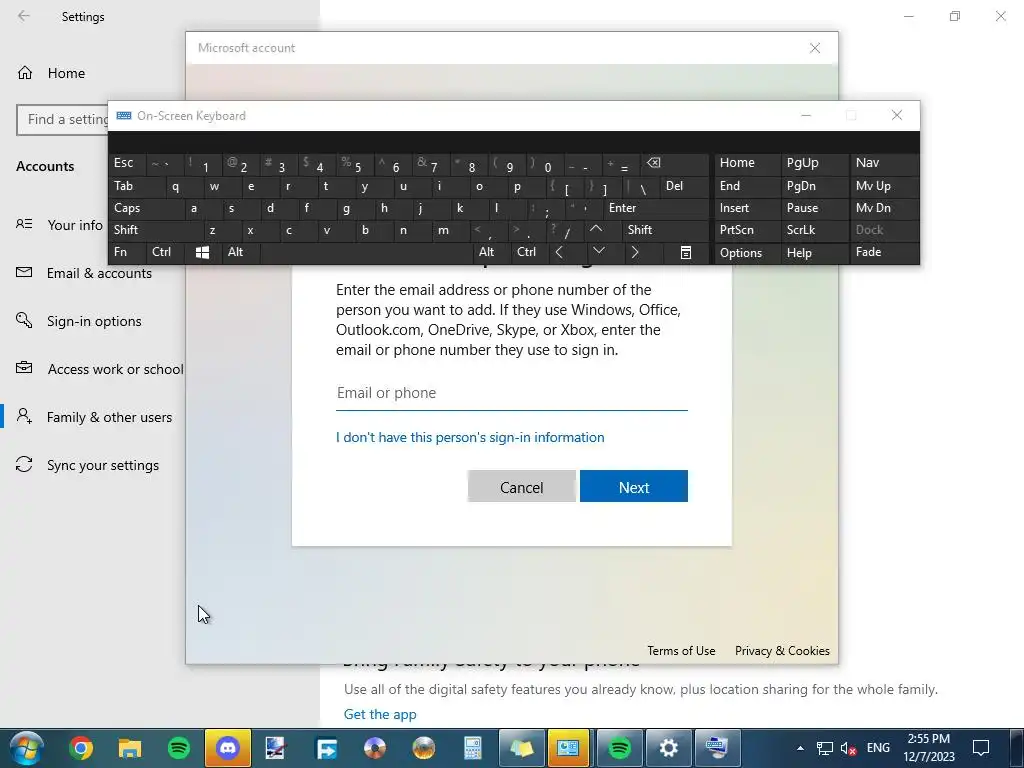Toggle the left Alt key on keyboard

tap(241, 252)
